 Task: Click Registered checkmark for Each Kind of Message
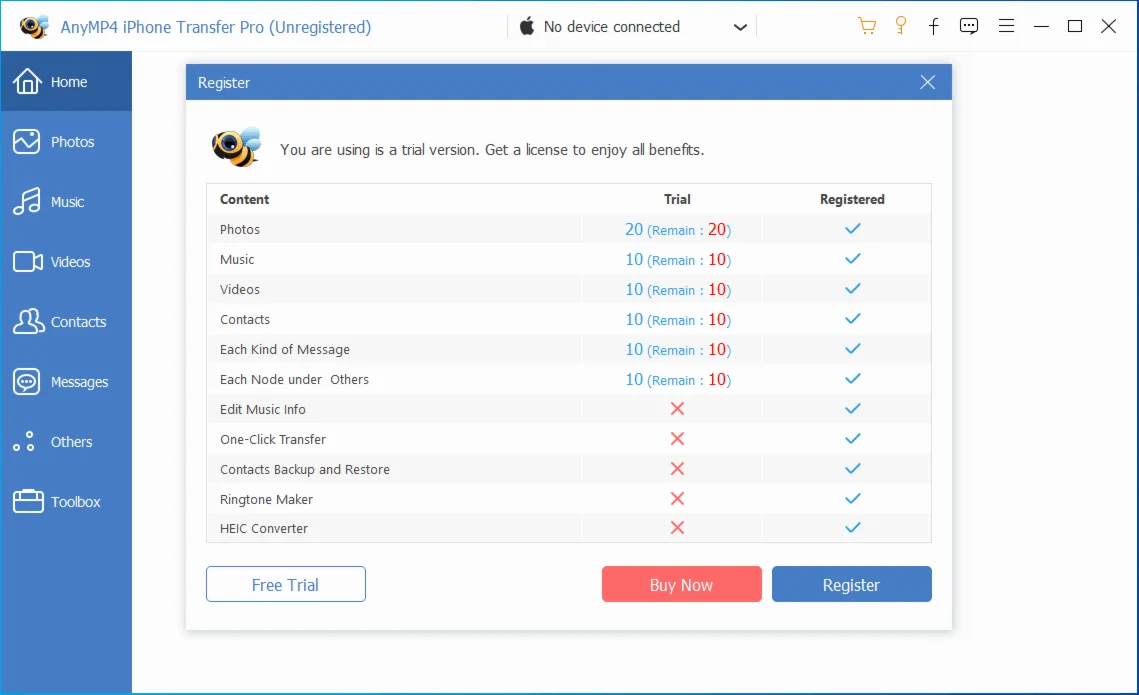(853, 349)
